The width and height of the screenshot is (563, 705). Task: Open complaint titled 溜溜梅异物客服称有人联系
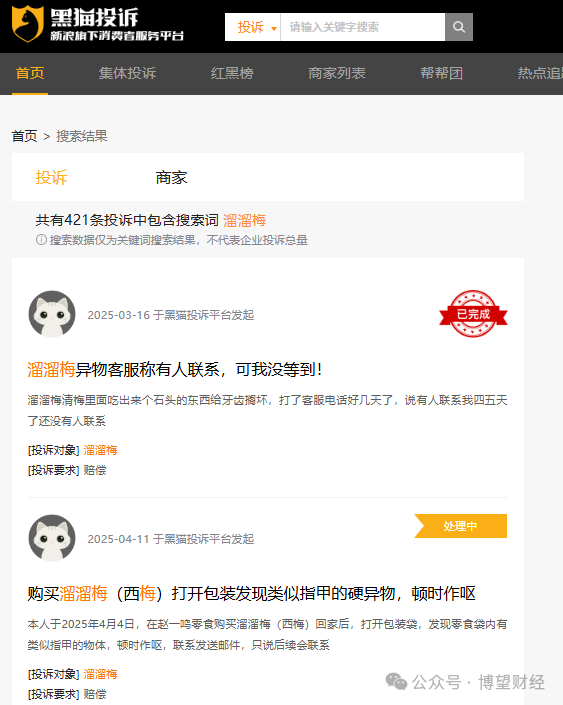pyautogui.click(x=175, y=370)
